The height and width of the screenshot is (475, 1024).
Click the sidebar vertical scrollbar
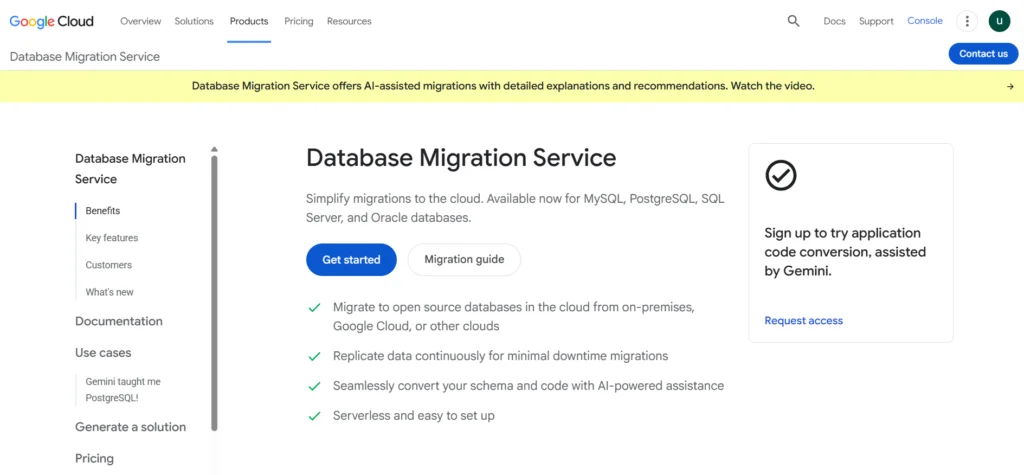click(x=214, y=293)
